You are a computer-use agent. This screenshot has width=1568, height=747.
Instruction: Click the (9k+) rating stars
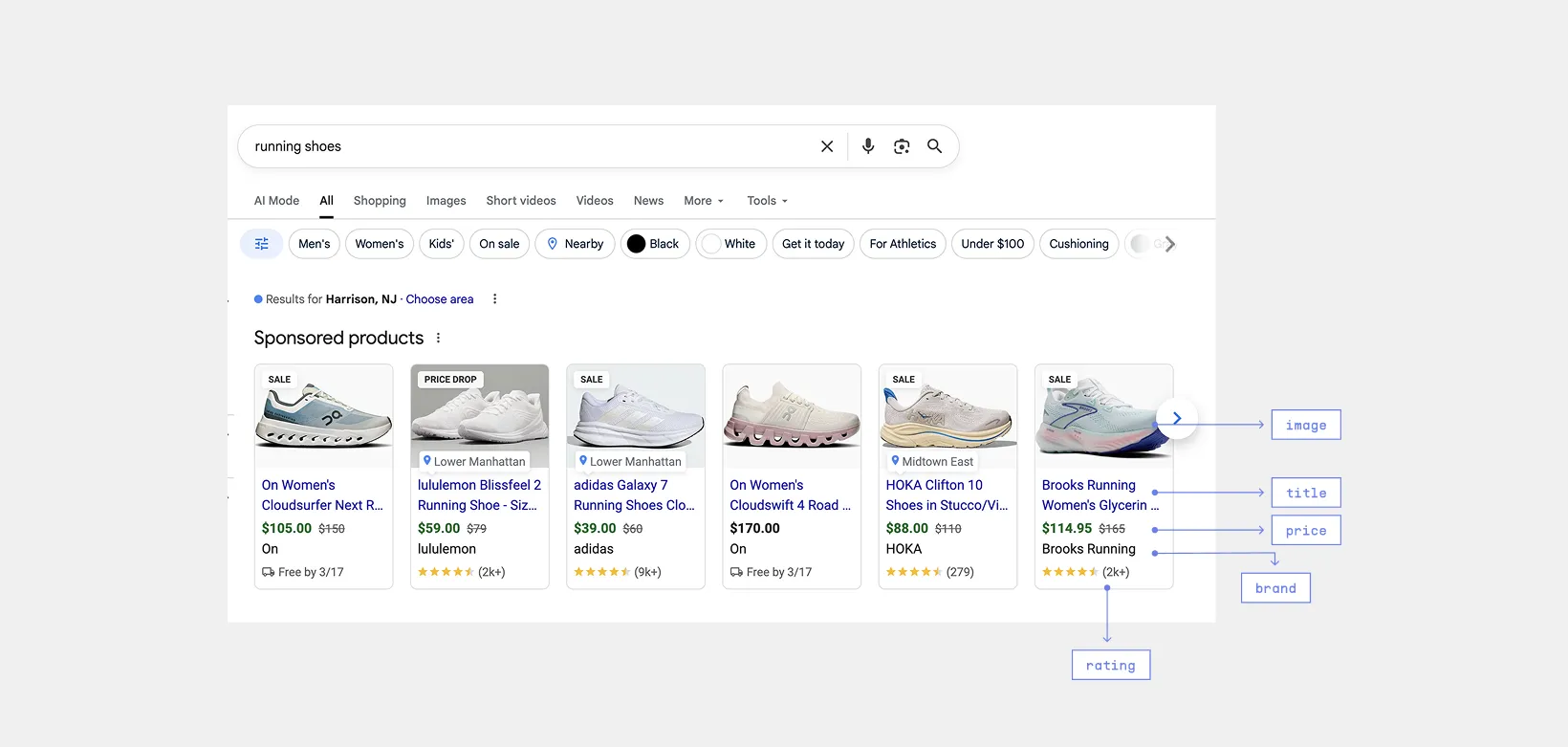[618, 572]
